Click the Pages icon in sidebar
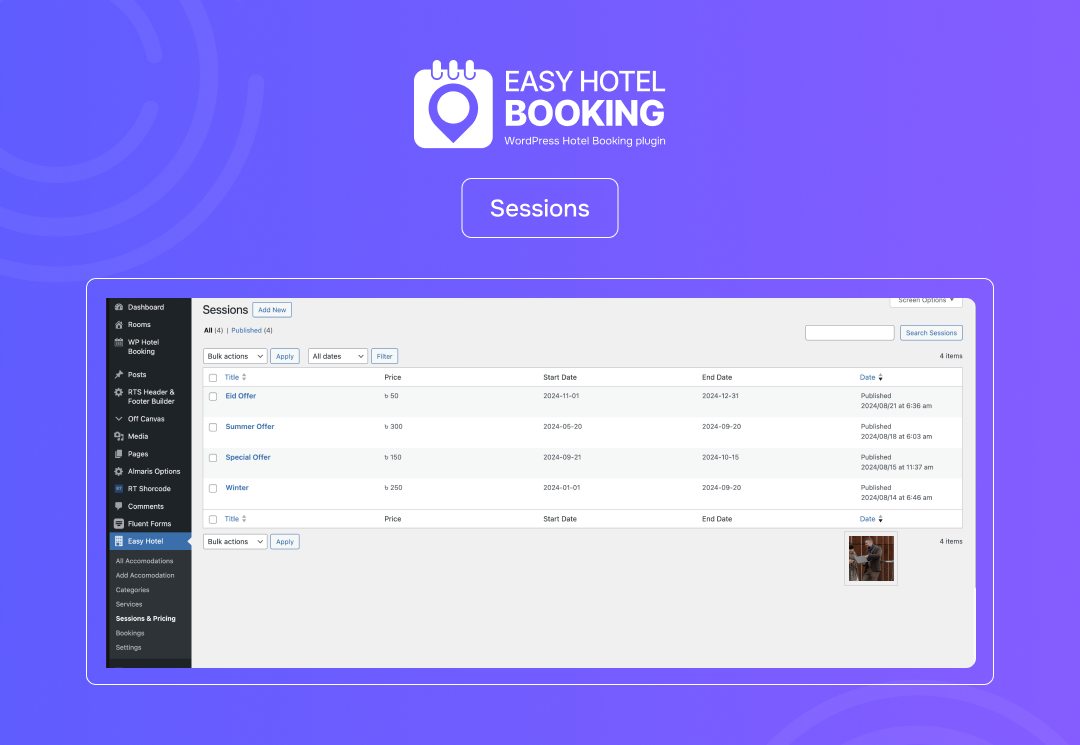The image size is (1080, 745). (x=118, y=454)
